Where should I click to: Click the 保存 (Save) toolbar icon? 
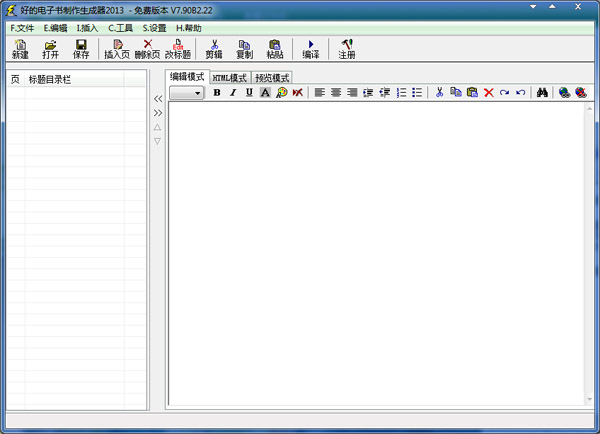point(81,49)
